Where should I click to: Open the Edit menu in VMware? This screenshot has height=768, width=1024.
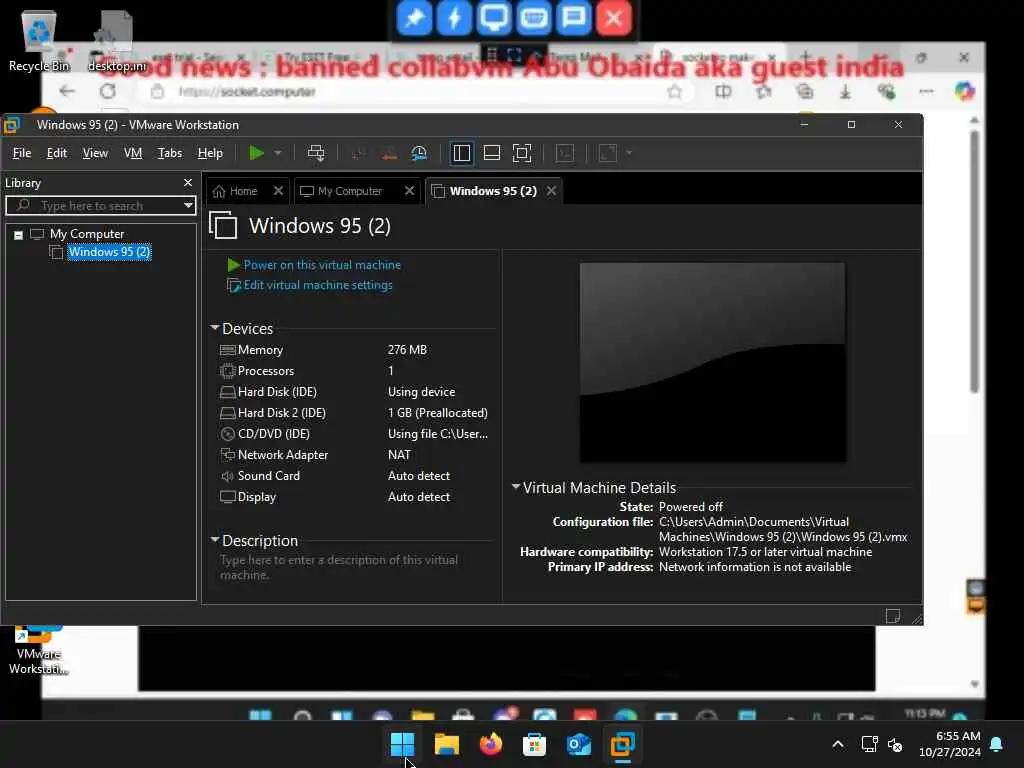57,153
